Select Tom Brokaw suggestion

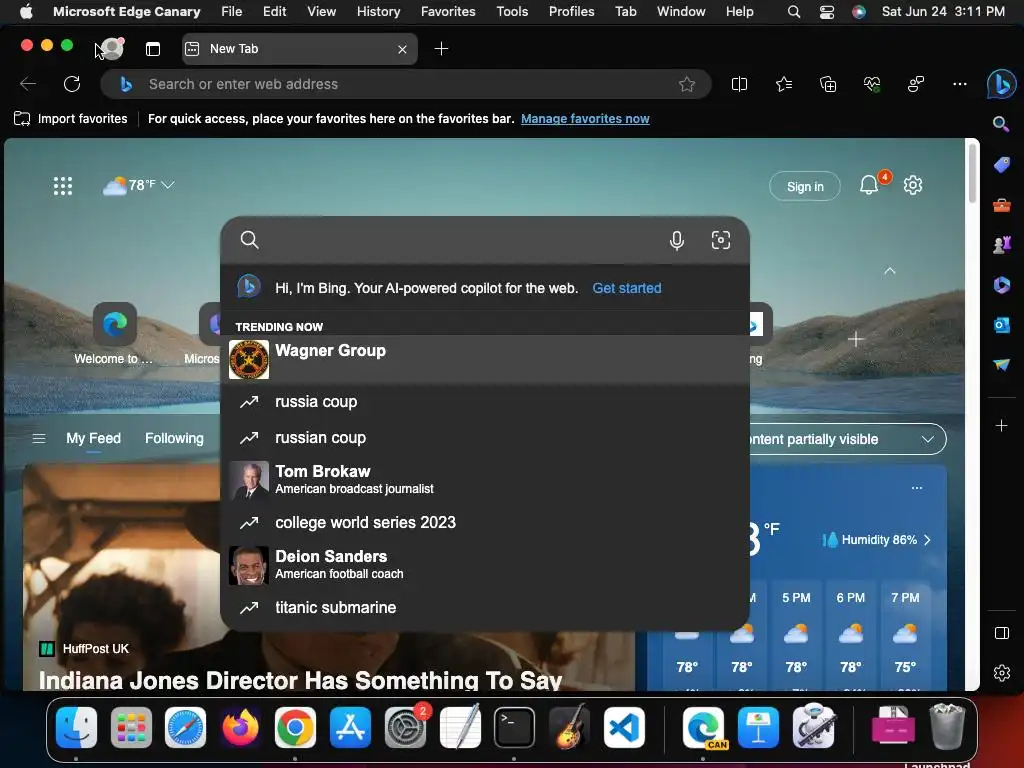[485, 479]
